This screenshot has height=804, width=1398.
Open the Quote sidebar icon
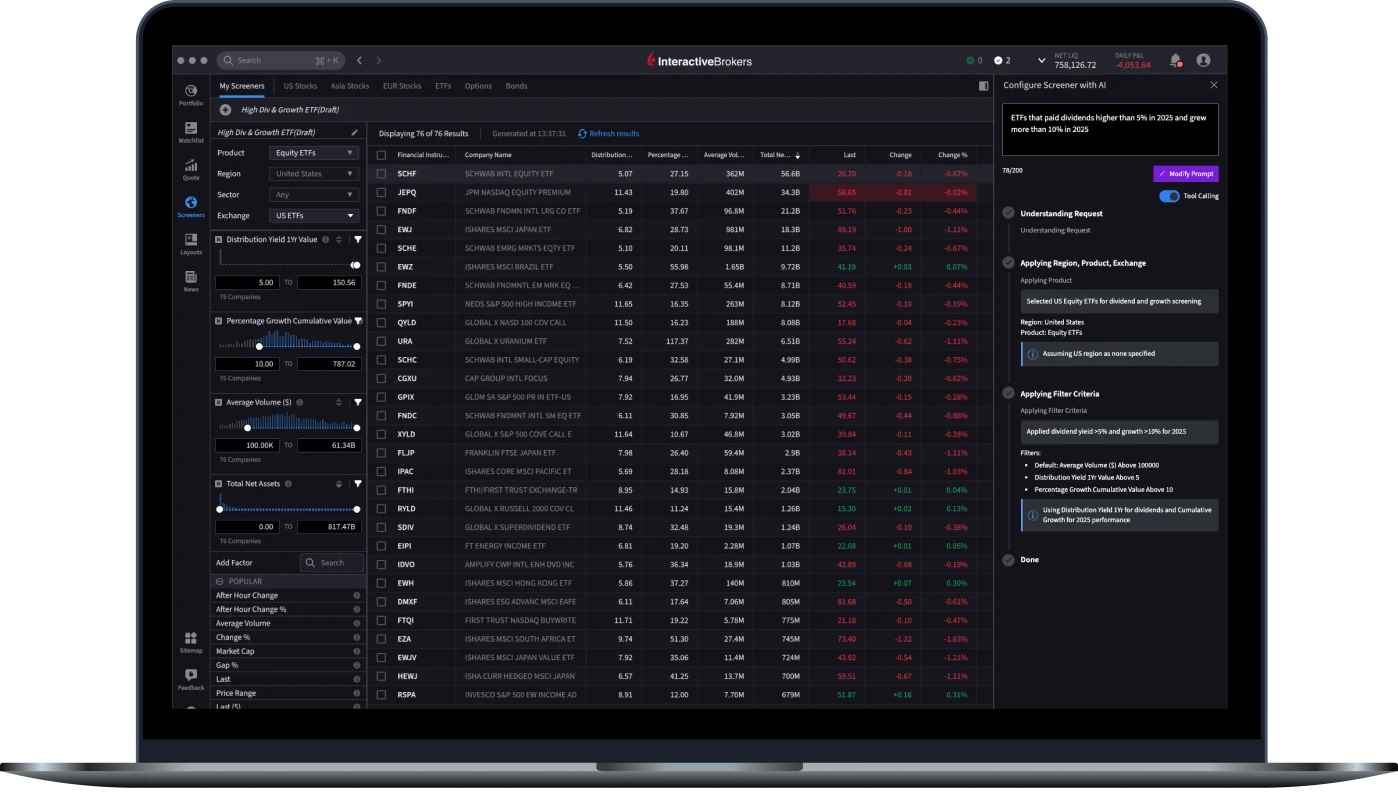(x=191, y=165)
